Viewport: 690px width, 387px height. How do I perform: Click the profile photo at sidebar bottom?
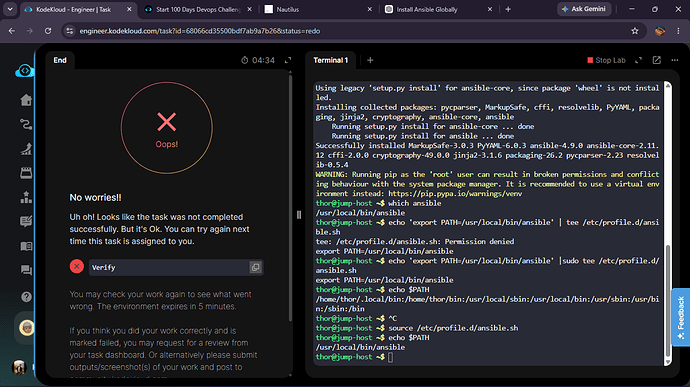19,367
